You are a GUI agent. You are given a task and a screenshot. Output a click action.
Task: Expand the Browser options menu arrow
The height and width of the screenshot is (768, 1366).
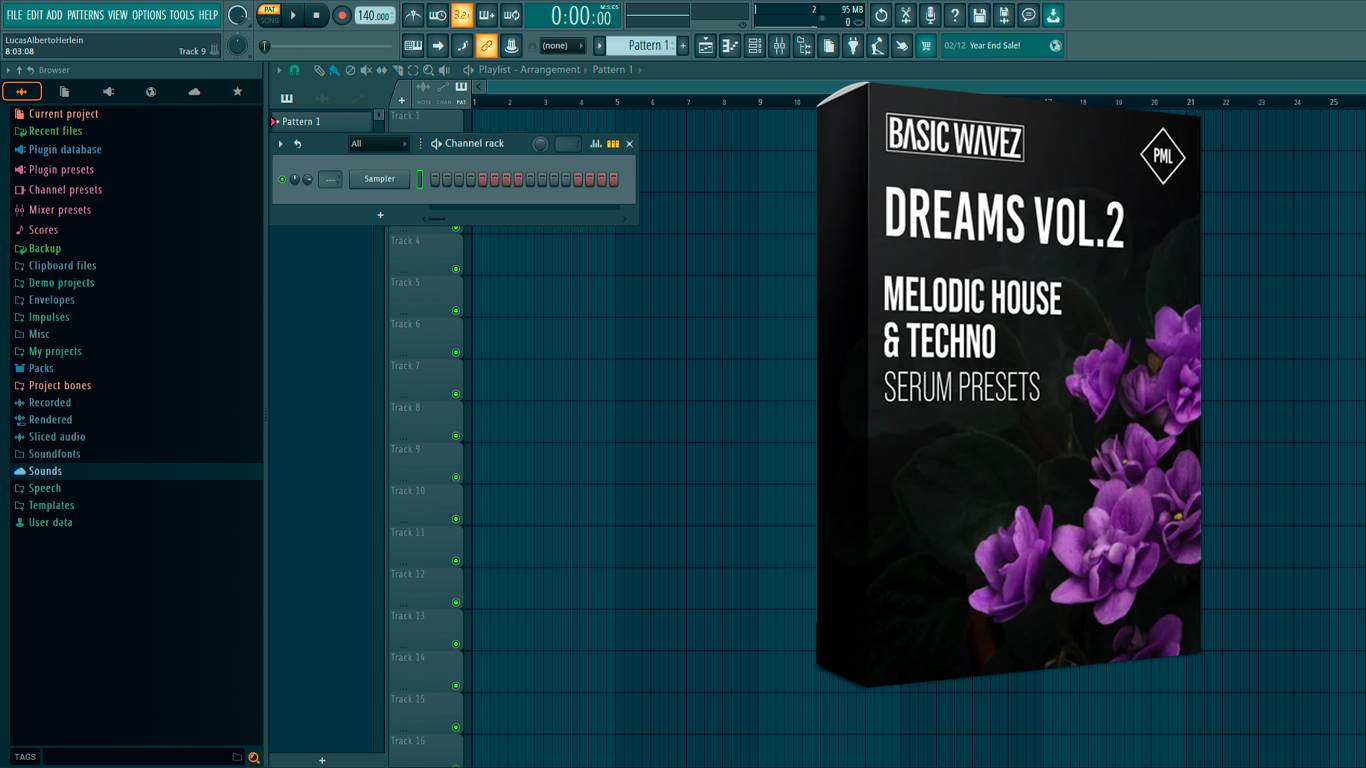point(8,70)
